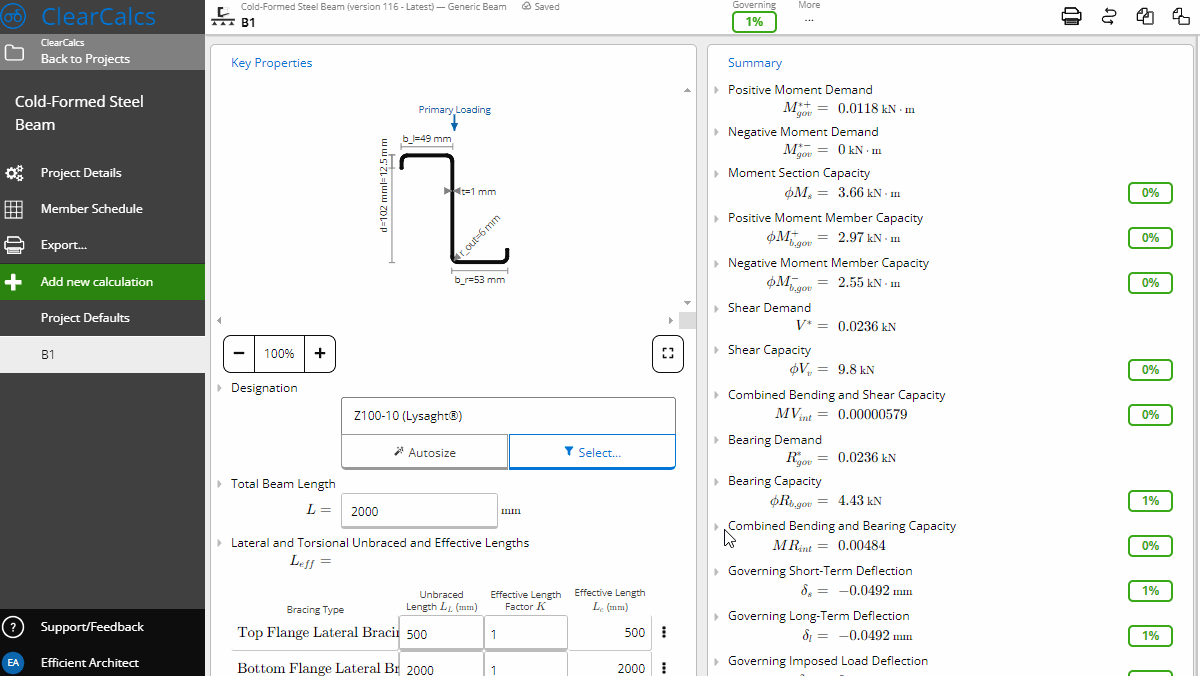Image resolution: width=1200 pixels, height=676 pixels.
Task: Click the Back to Projects folder icon
Action: [x=15, y=52]
